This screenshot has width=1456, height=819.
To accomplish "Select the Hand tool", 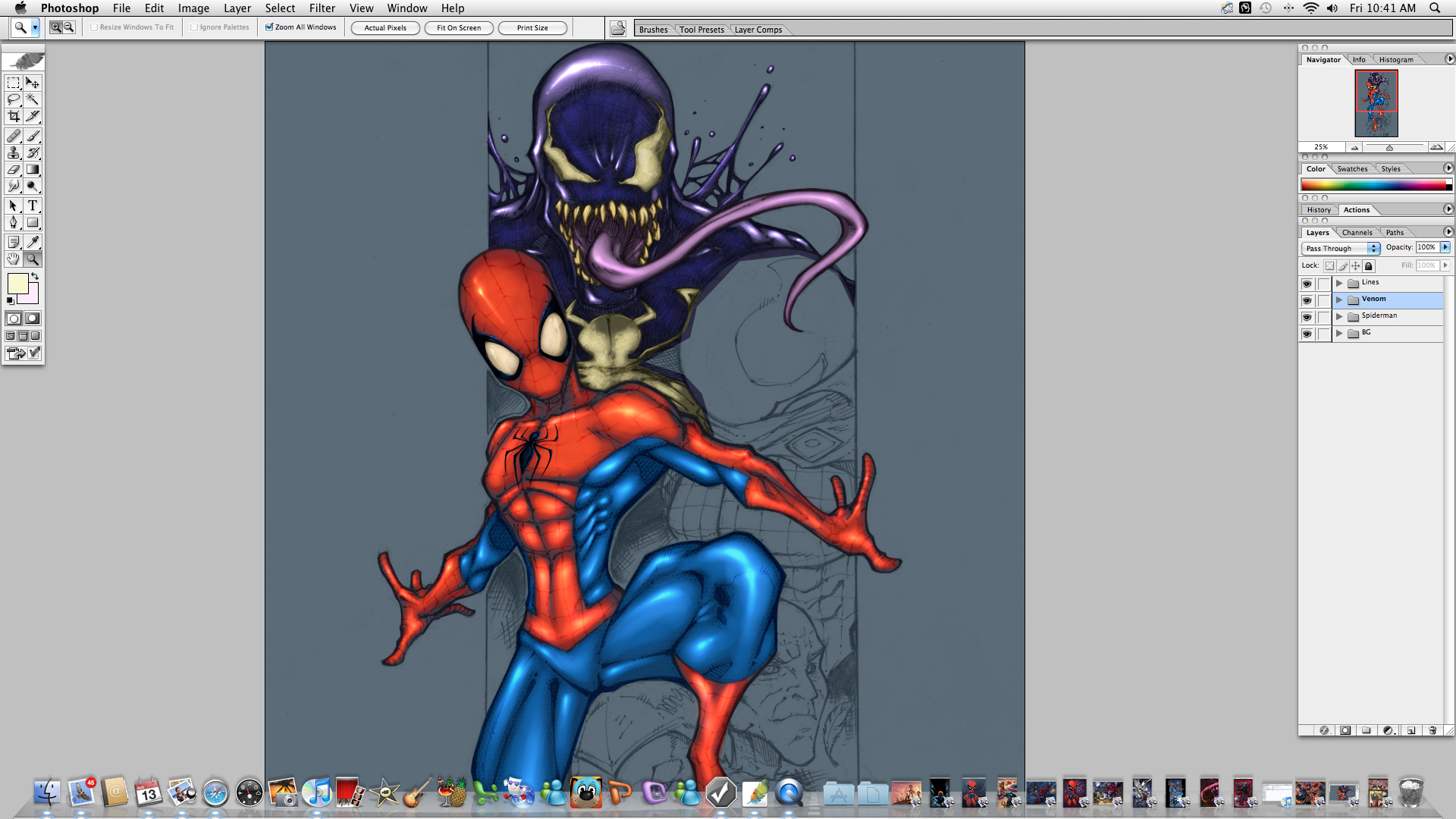I will pyautogui.click(x=14, y=259).
